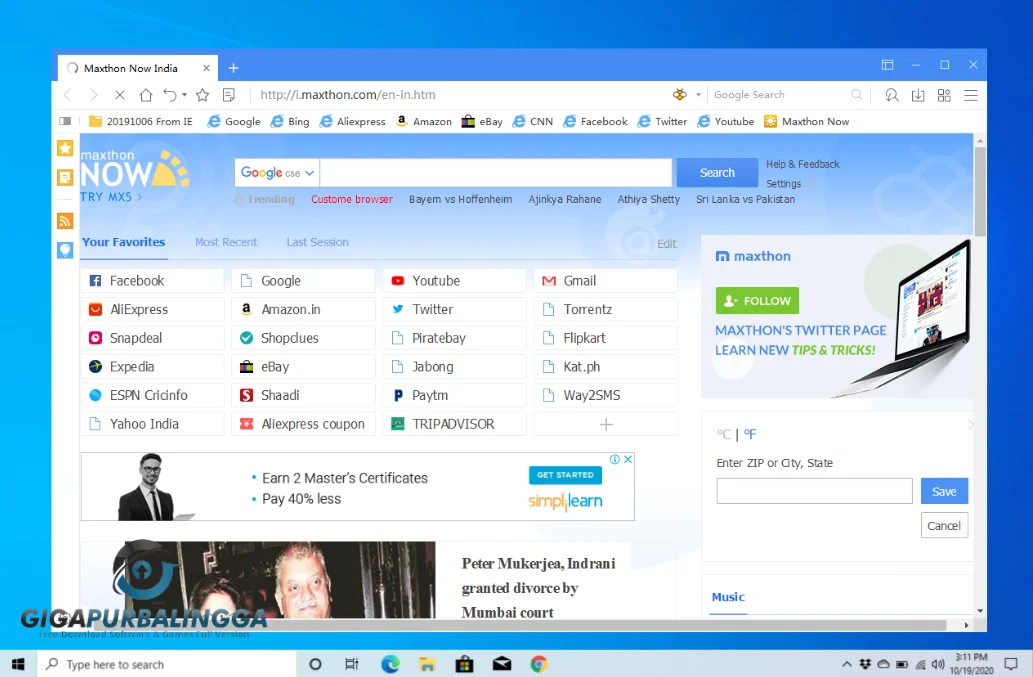Click the ZIP code input field
Viewport: 1033px width, 677px height.
[813, 491]
